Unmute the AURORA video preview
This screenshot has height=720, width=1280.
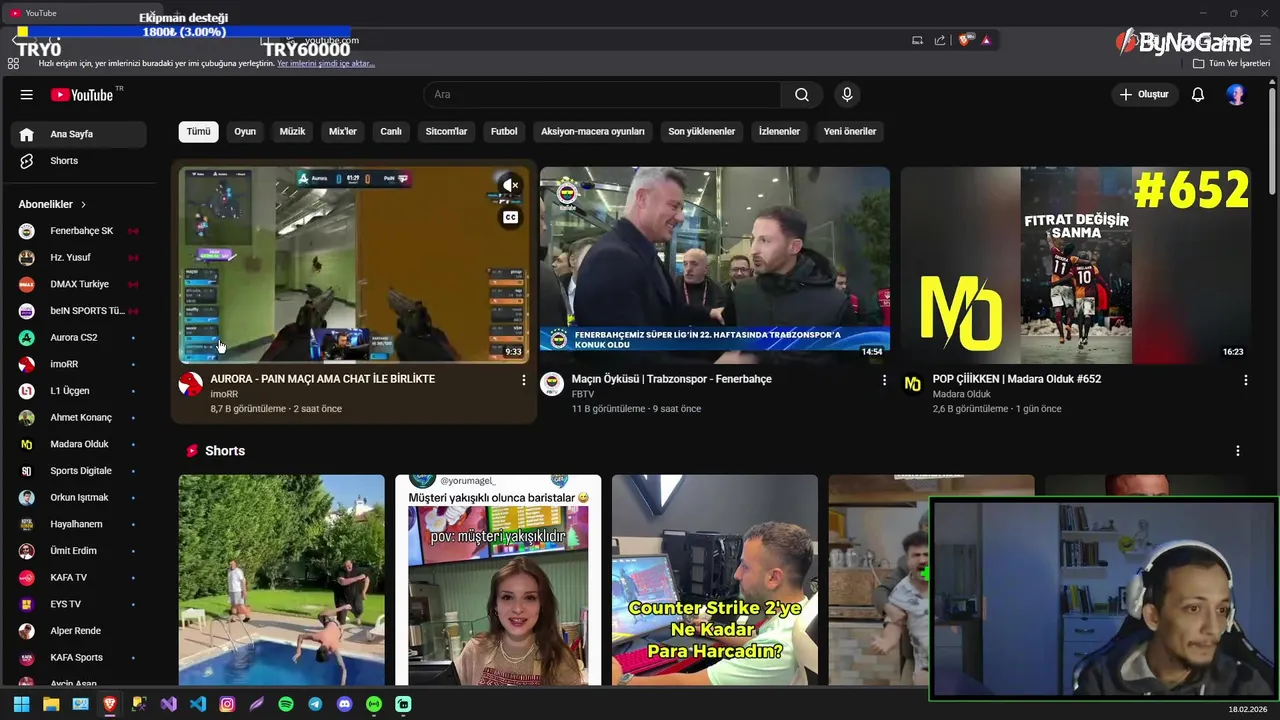(x=510, y=185)
